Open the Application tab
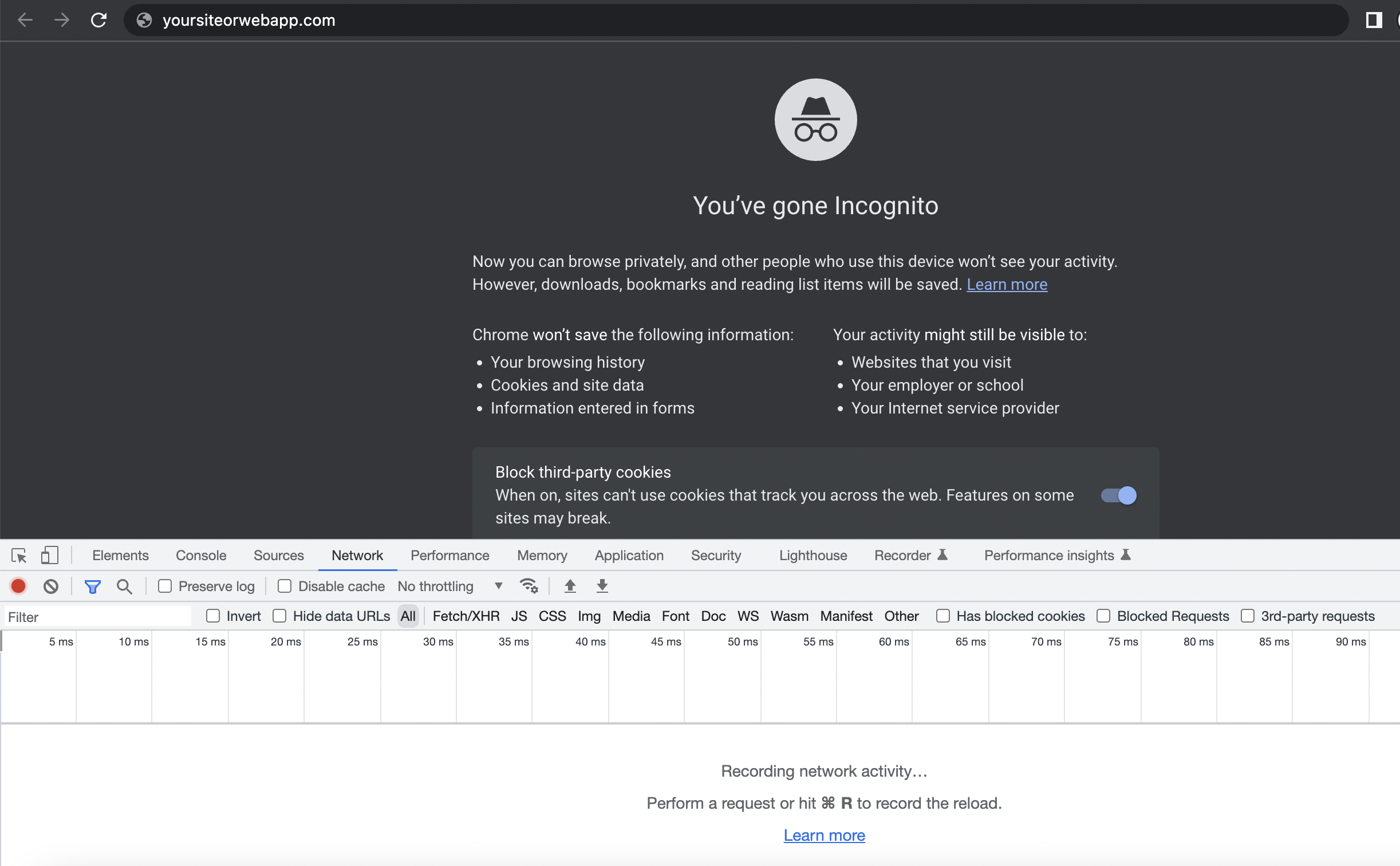The width and height of the screenshot is (1400, 866). tap(629, 555)
